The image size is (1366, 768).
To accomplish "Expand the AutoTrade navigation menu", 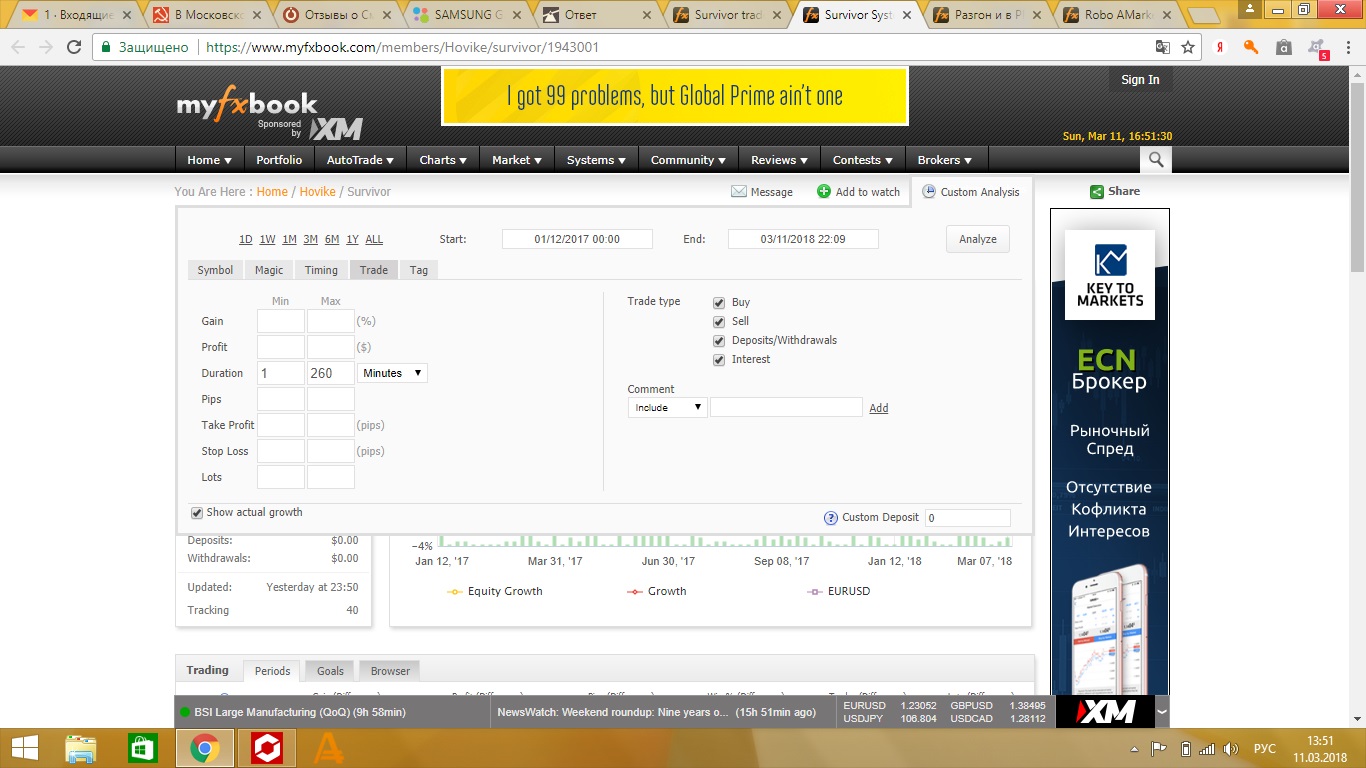I will pyautogui.click(x=360, y=160).
